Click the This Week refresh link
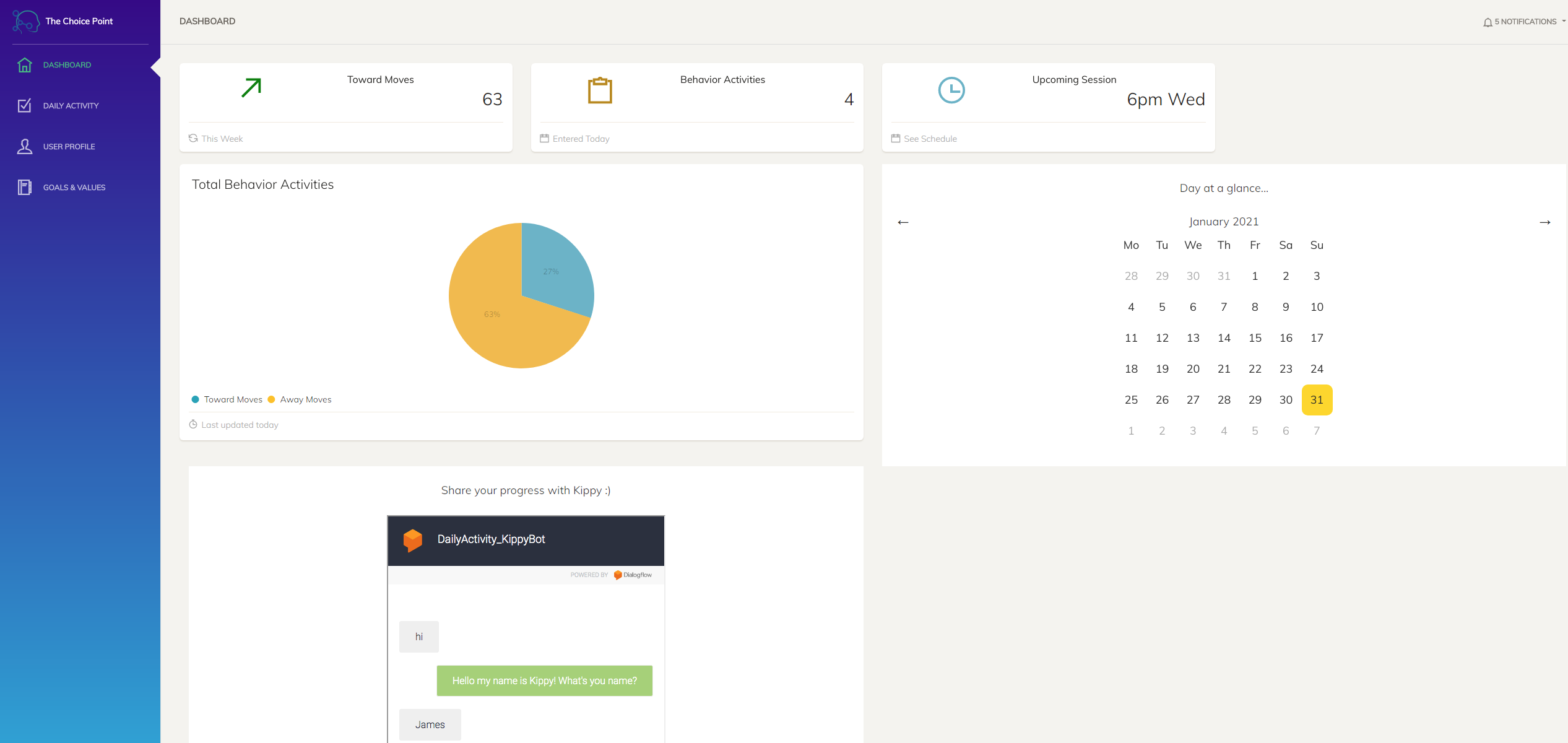Screen dimensions: 1568x743 pyautogui.click(x=222, y=139)
